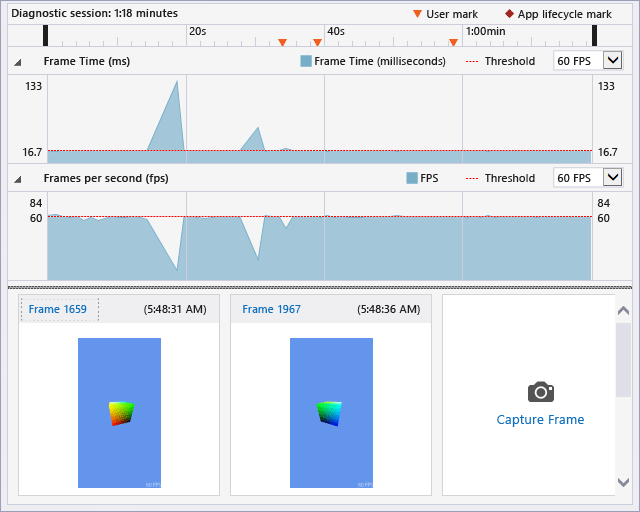This screenshot has width=640, height=512.
Task: Collapse the Frame Time (ms) graph
Action: (x=18, y=62)
